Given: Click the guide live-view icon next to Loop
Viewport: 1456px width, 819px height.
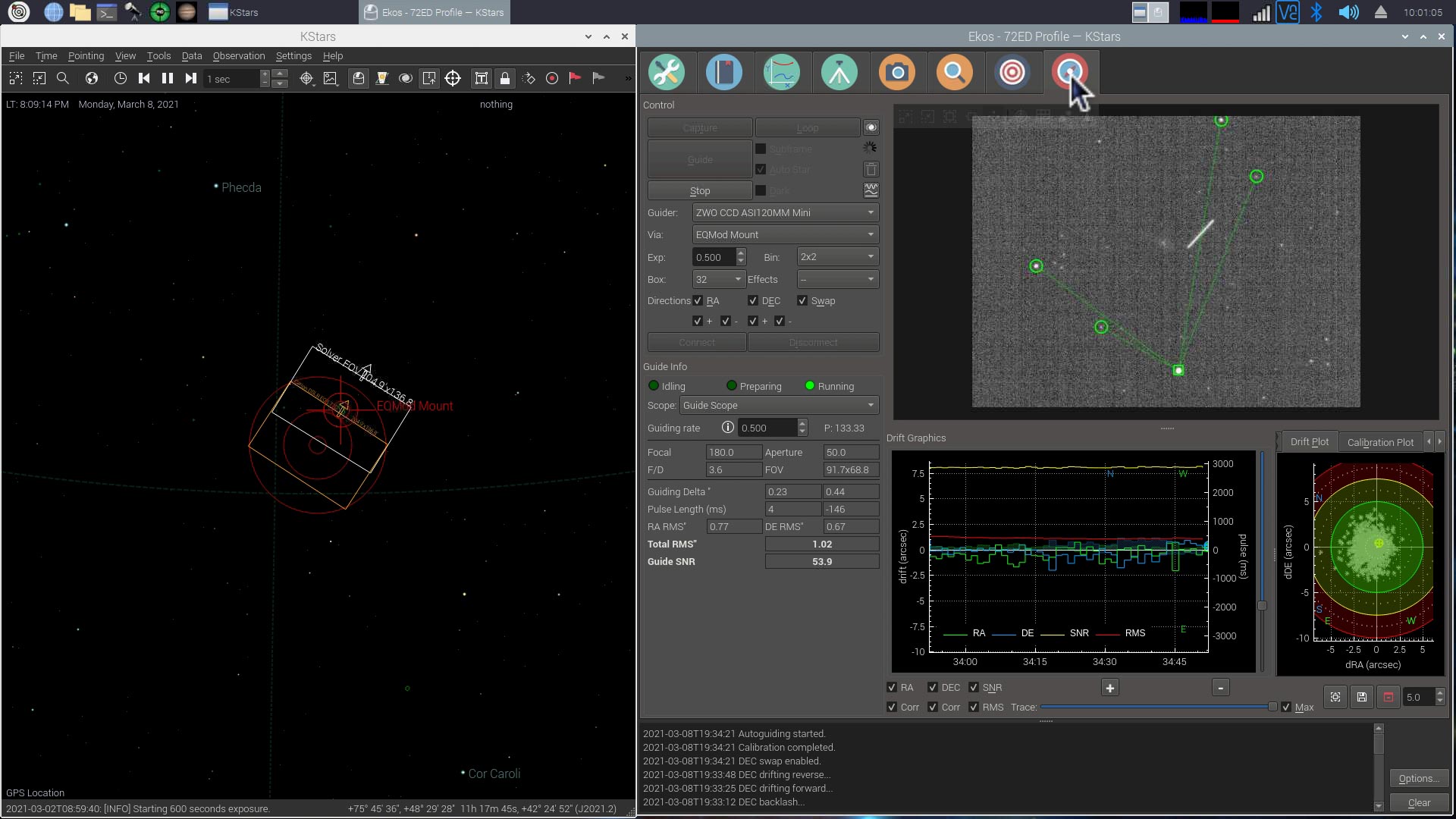Looking at the screenshot, I should [x=871, y=127].
